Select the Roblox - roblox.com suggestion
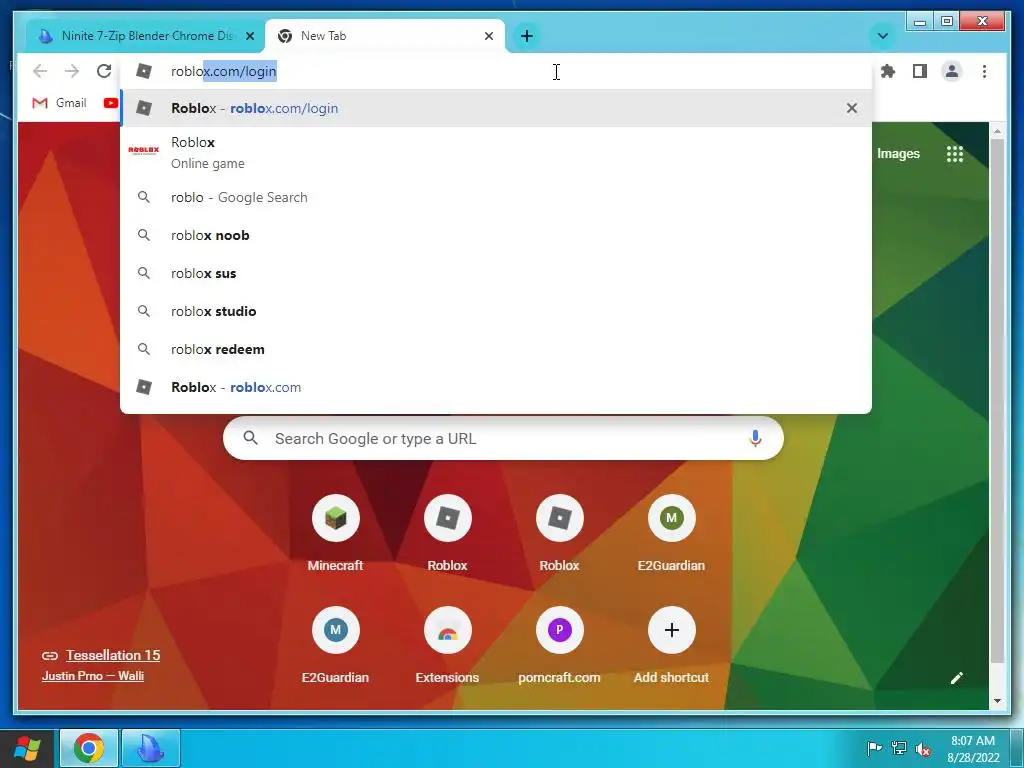This screenshot has width=1024, height=768. click(x=496, y=387)
